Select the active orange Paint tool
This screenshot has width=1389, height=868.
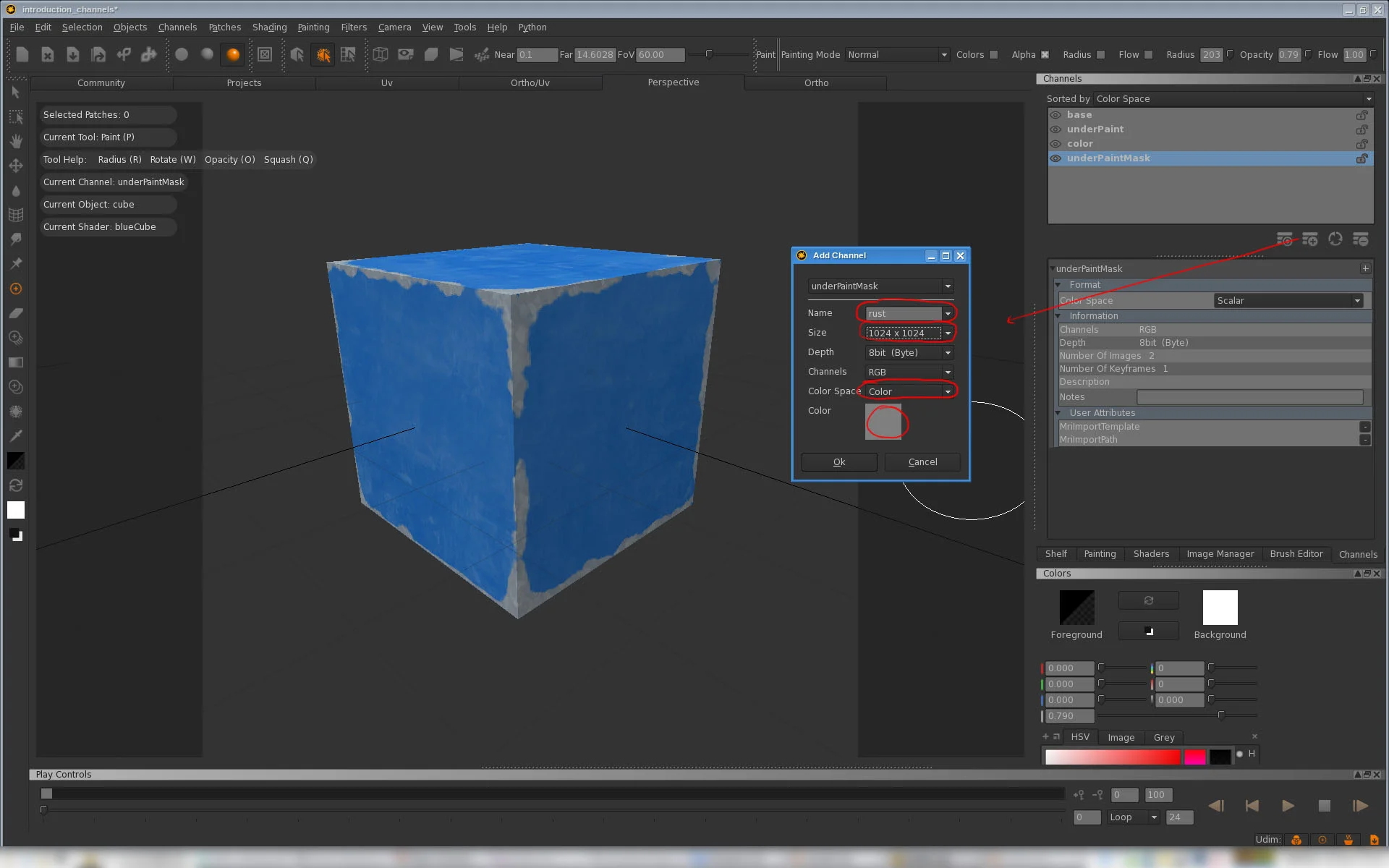[x=16, y=289]
